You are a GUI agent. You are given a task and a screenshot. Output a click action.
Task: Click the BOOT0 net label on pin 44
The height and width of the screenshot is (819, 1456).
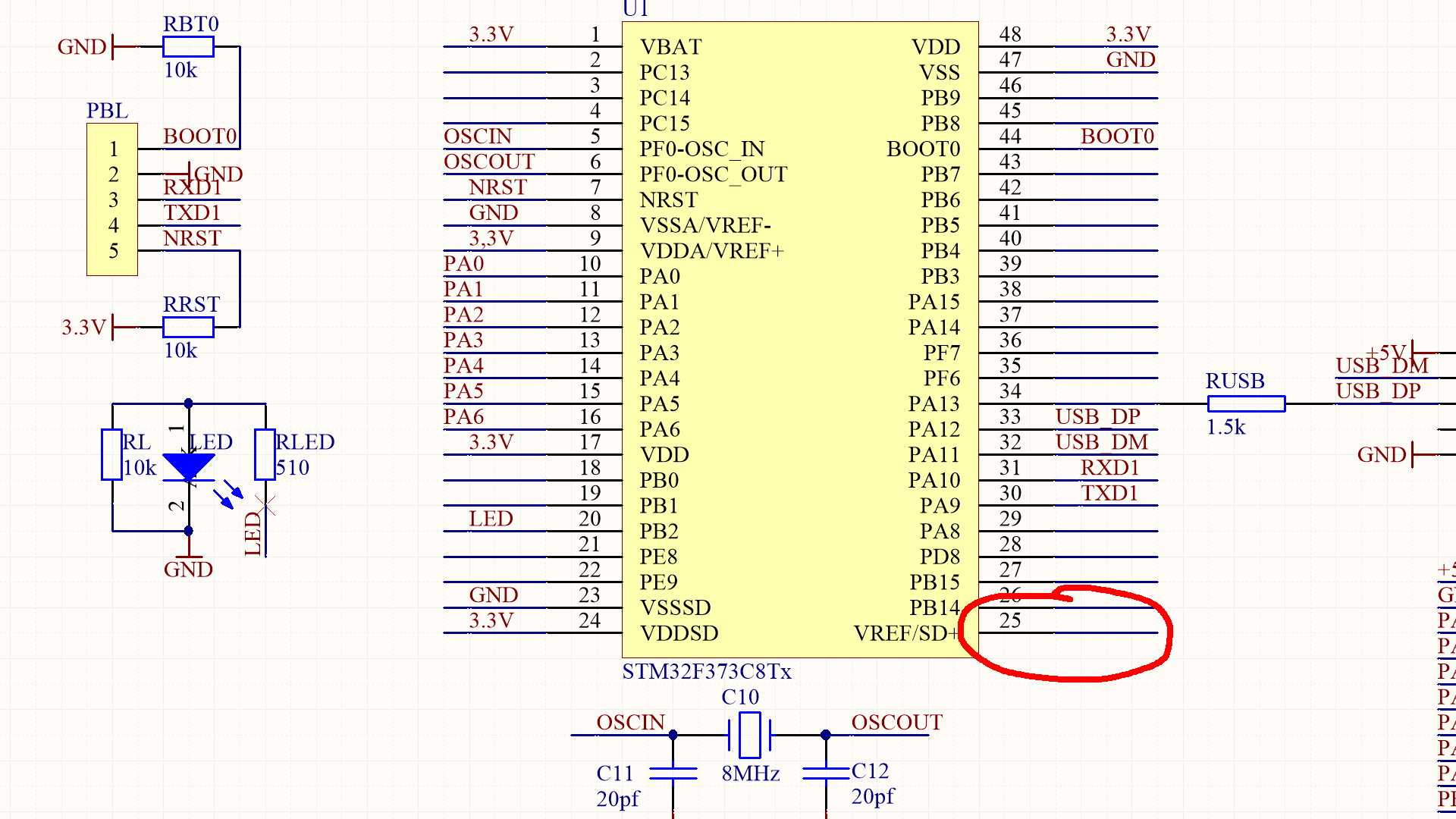pos(1117,136)
